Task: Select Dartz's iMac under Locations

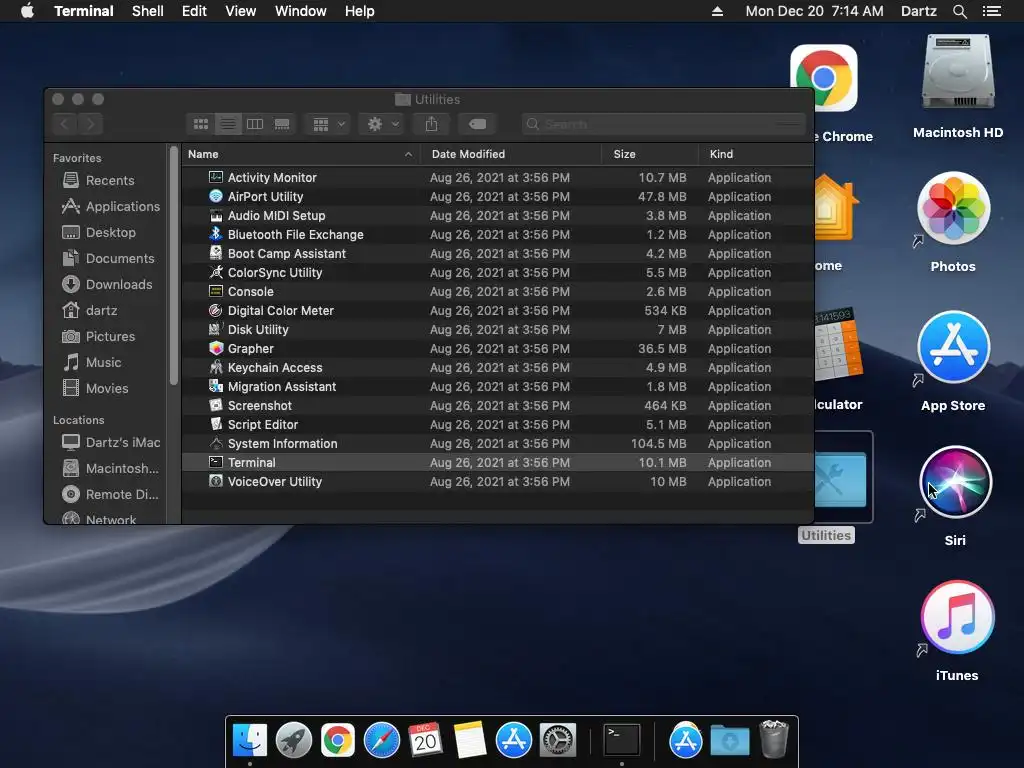Action: click(110, 442)
